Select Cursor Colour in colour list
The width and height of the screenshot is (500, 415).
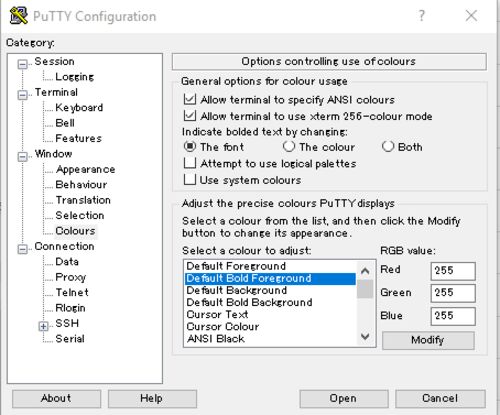point(270,327)
